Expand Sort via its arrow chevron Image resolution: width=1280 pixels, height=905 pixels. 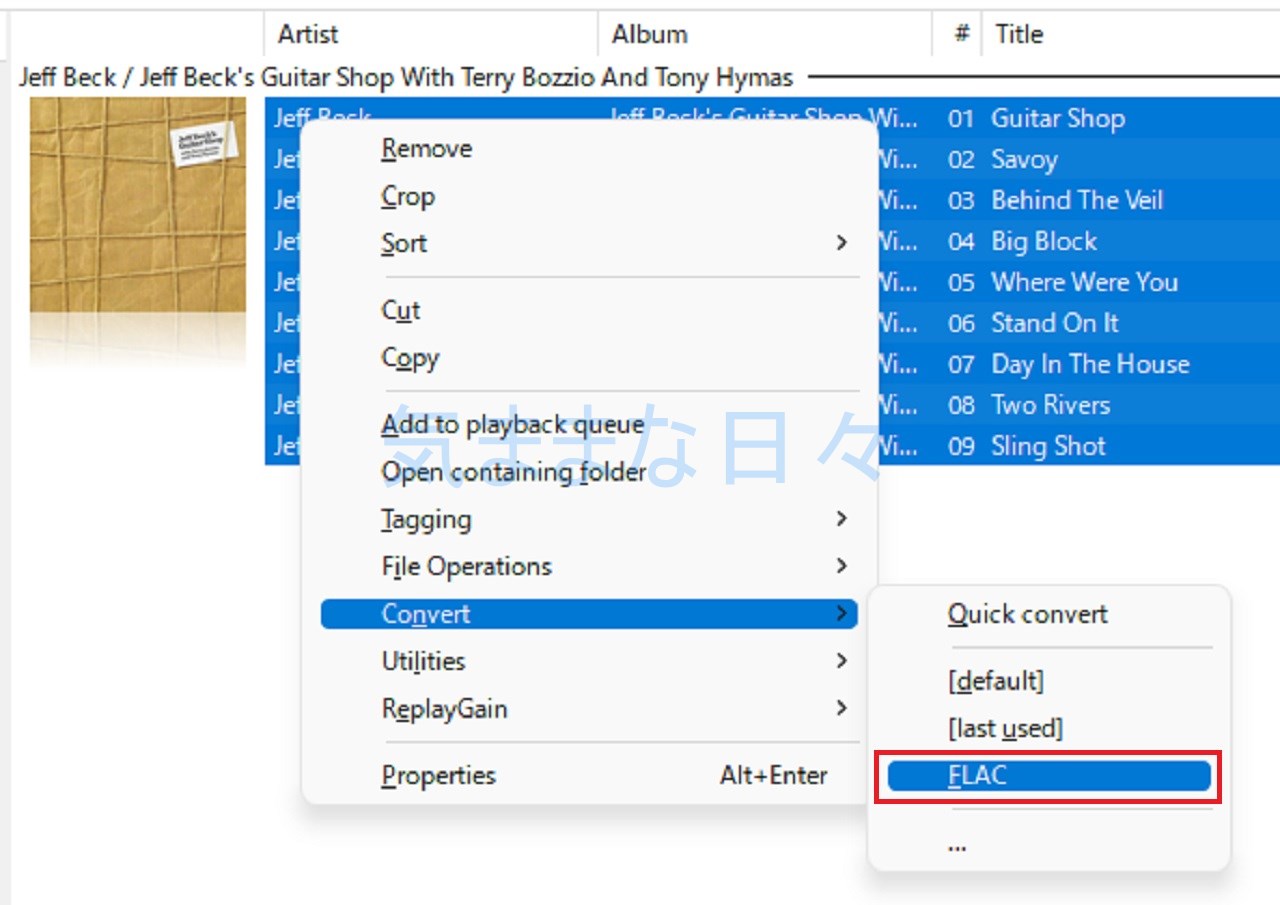click(841, 243)
